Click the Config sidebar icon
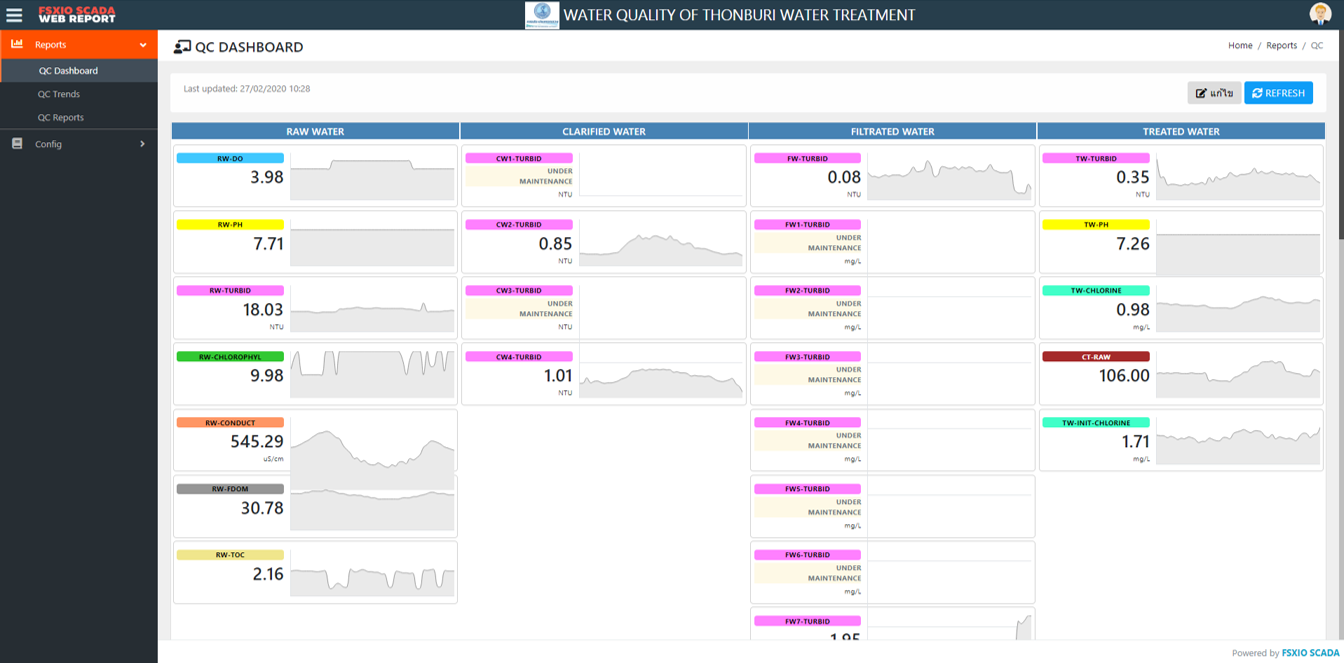This screenshot has height=663, width=1344. [17, 144]
